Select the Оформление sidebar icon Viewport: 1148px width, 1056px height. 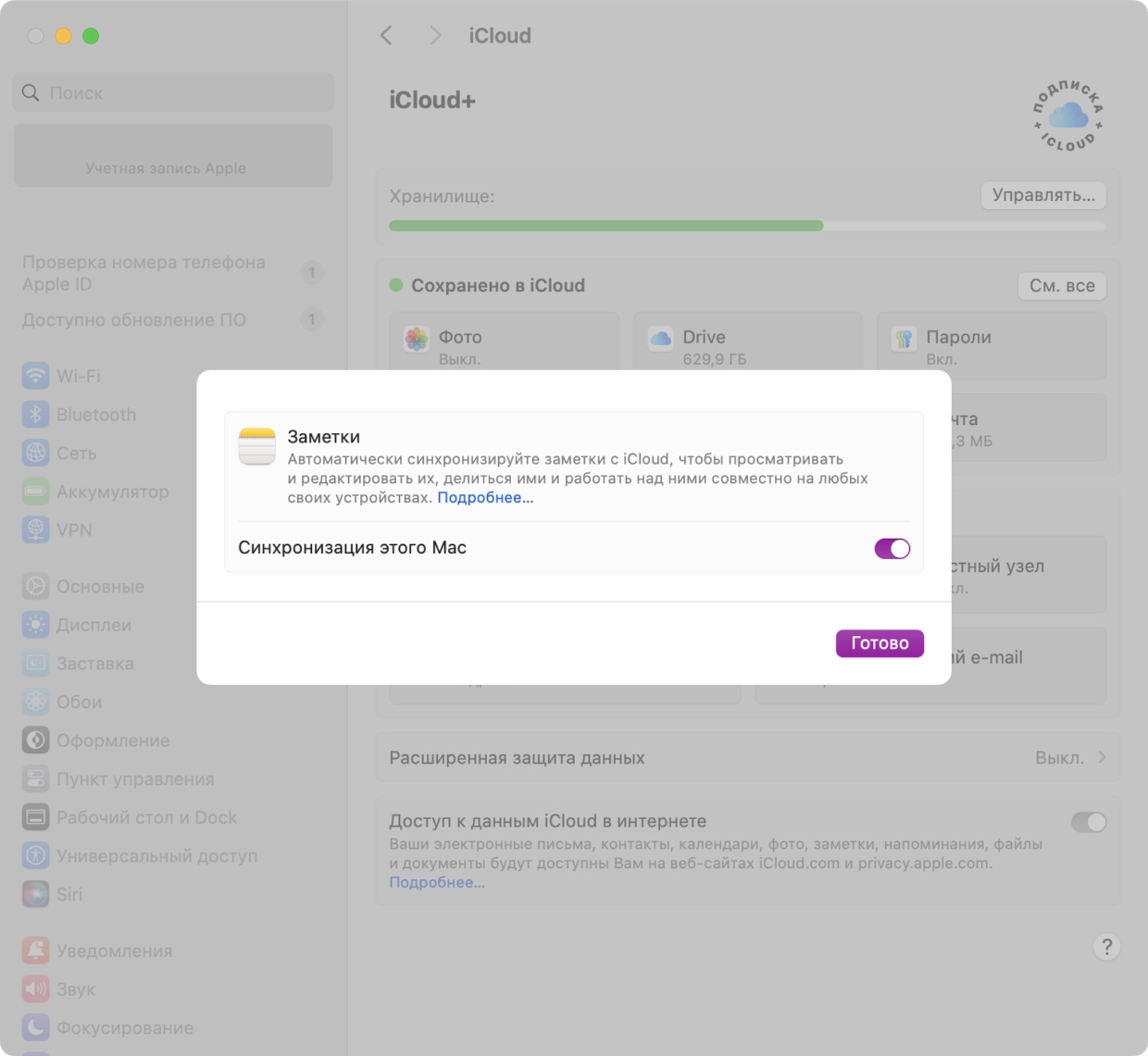tap(35, 740)
